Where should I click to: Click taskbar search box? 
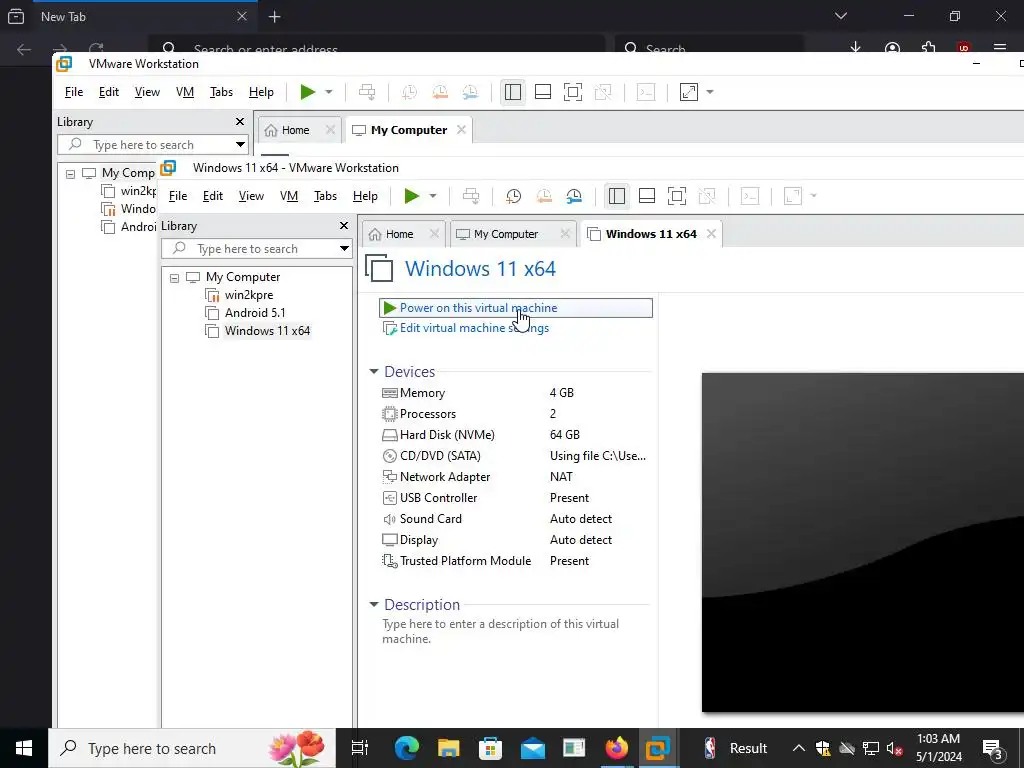[x=192, y=748]
